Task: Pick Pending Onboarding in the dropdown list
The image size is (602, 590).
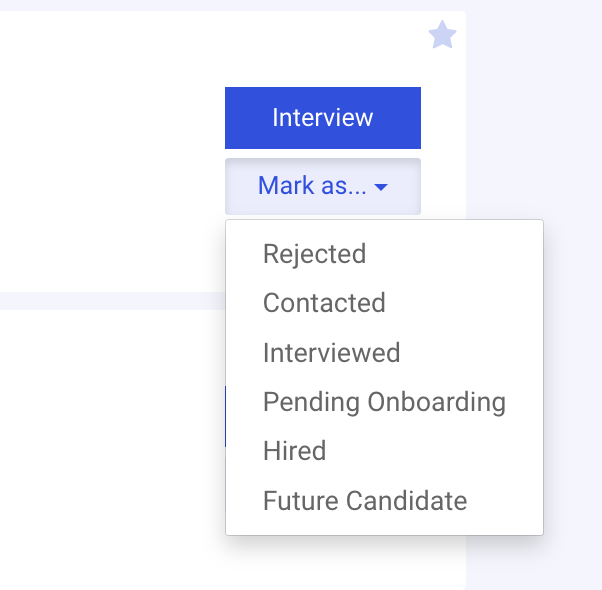Action: (x=384, y=402)
